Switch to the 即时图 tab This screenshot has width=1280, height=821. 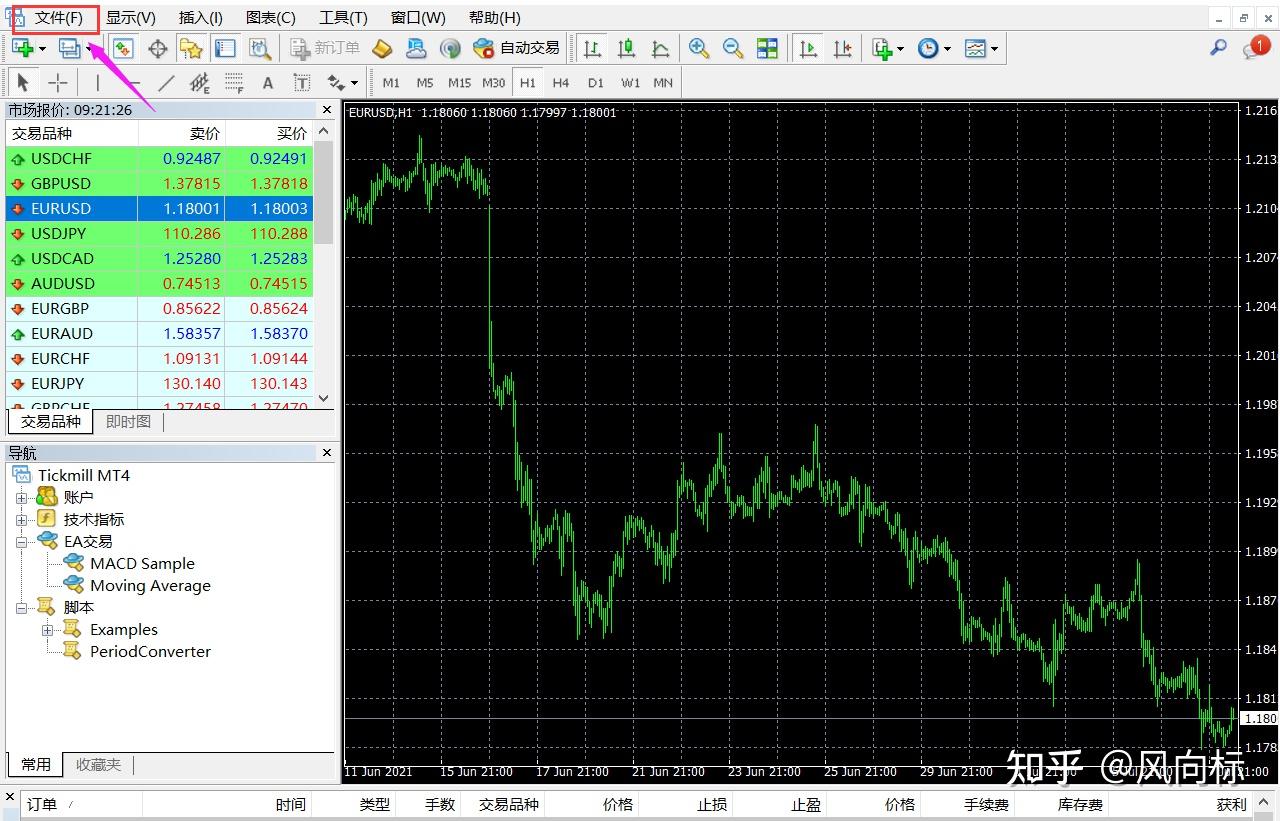pos(128,422)
